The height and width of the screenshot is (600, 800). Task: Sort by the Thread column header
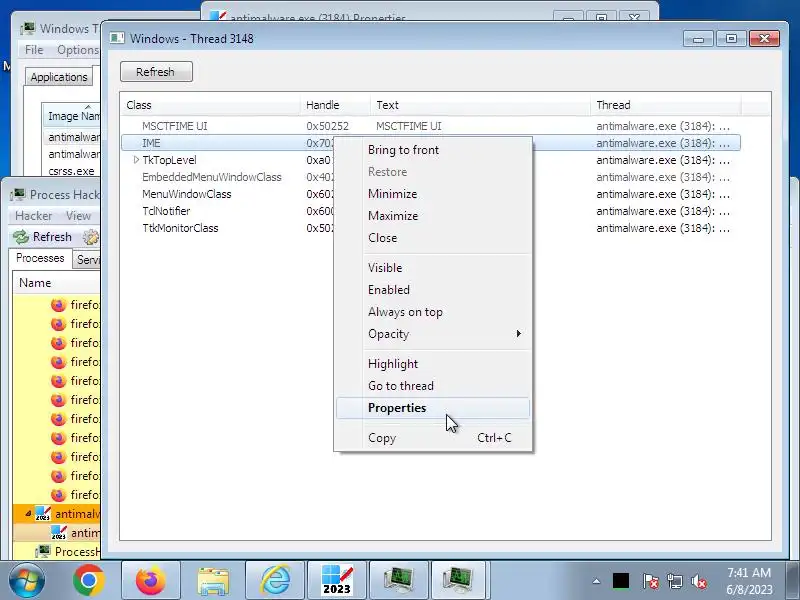pos(665,105)
